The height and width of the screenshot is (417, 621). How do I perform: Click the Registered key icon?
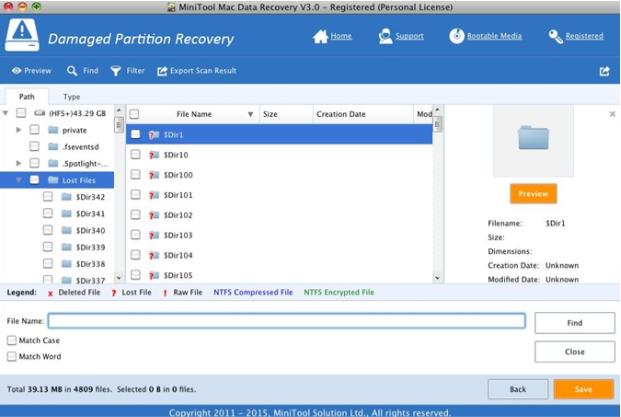(x=555, y=36)
